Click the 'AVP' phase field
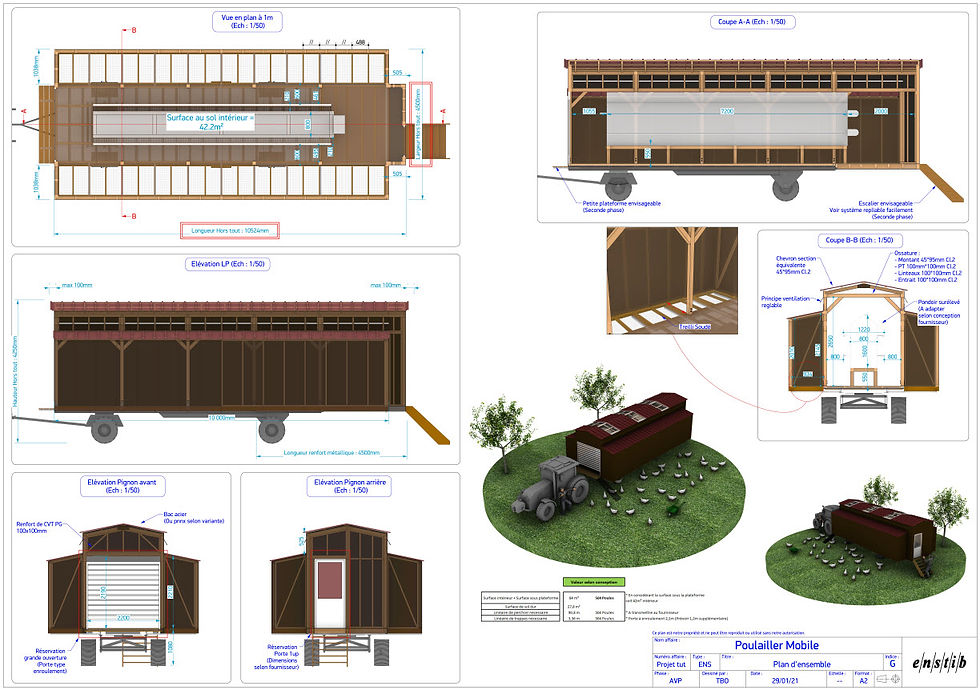980x689 pixels. (x=676, y=681)
